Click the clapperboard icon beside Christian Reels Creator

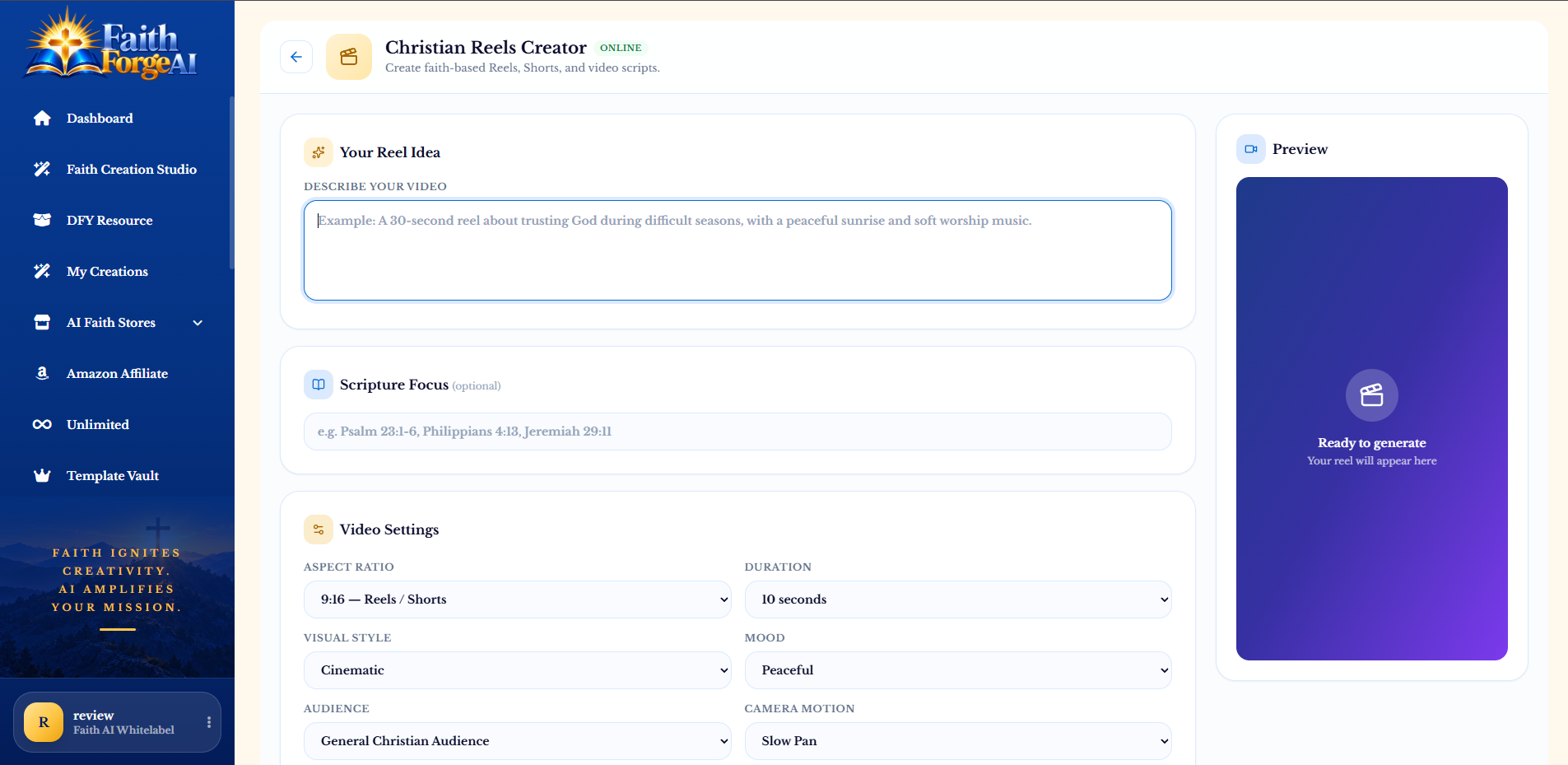(349, 57)
